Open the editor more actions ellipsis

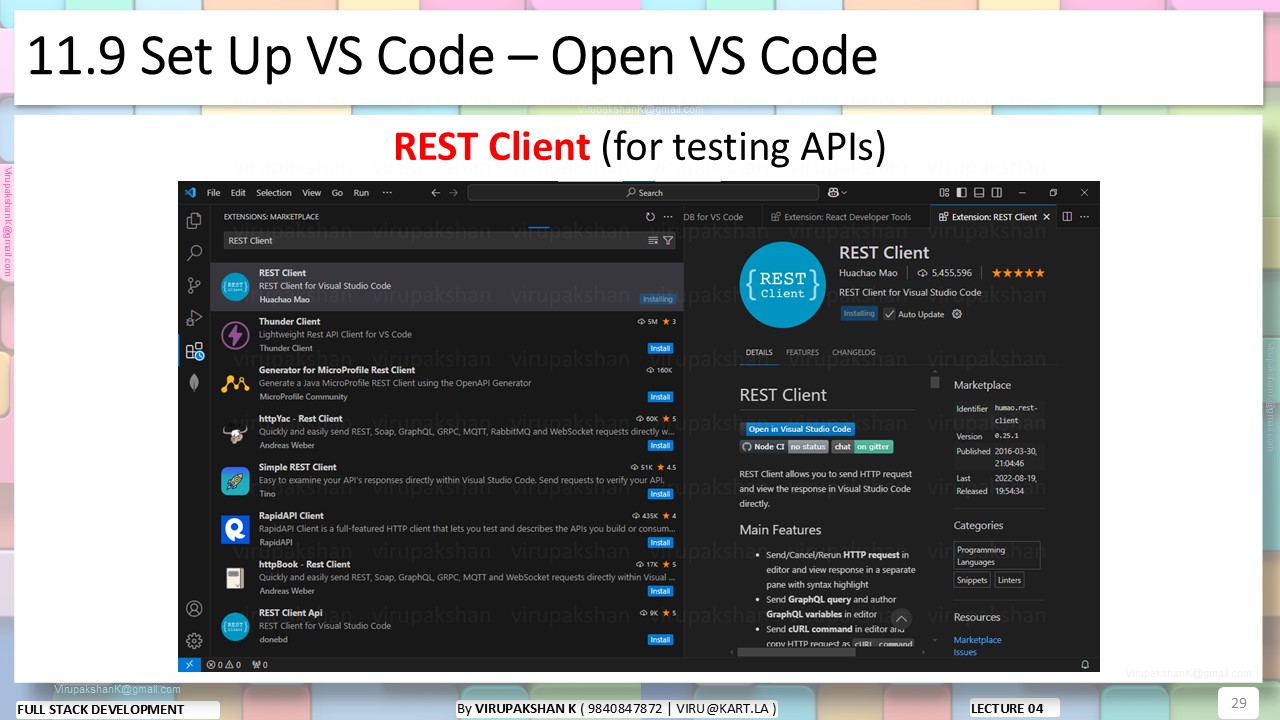click(x=1084, y=217)
